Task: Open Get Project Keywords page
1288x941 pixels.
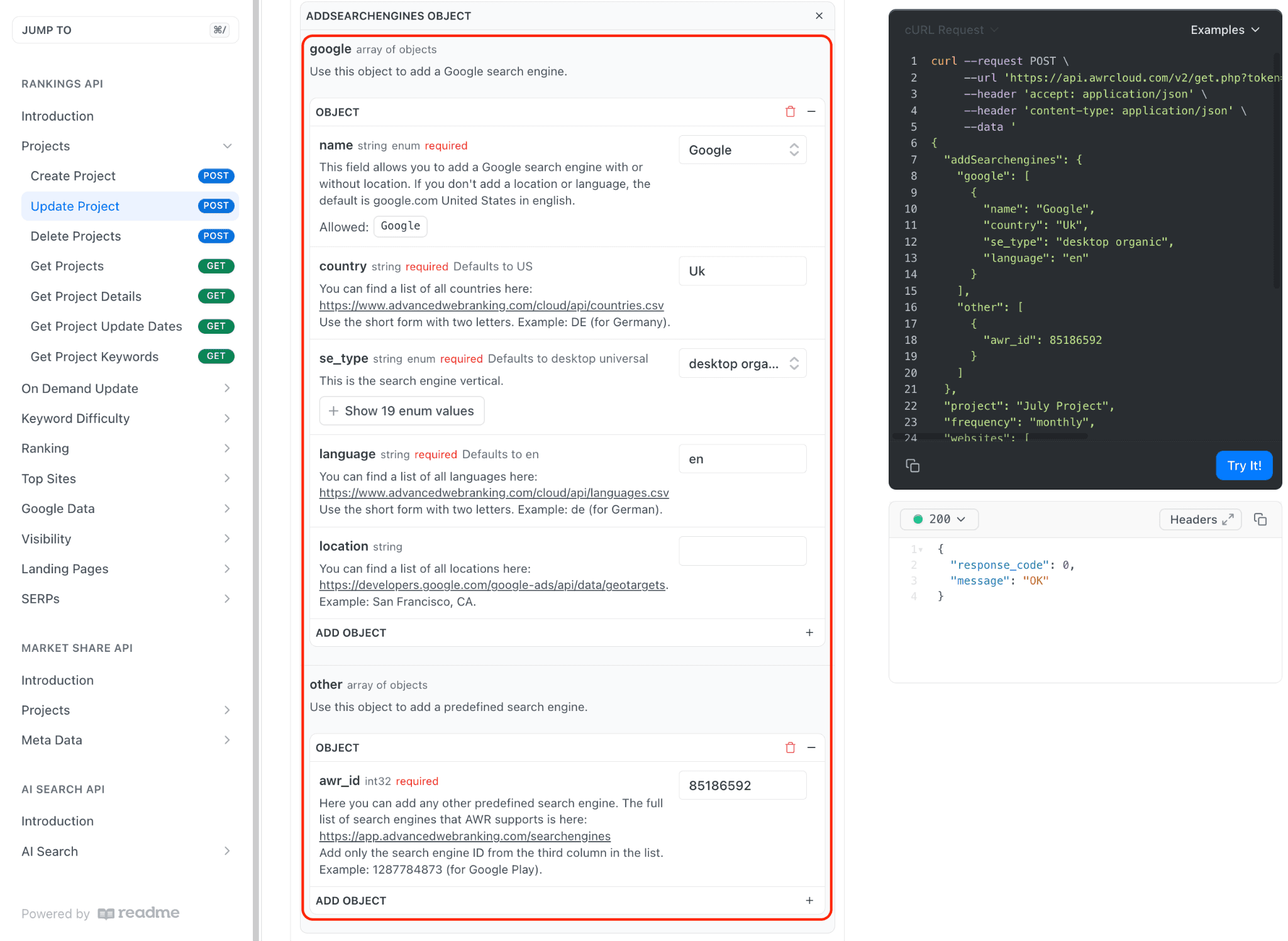Action: pyautogui.click(x=130, y=356)
